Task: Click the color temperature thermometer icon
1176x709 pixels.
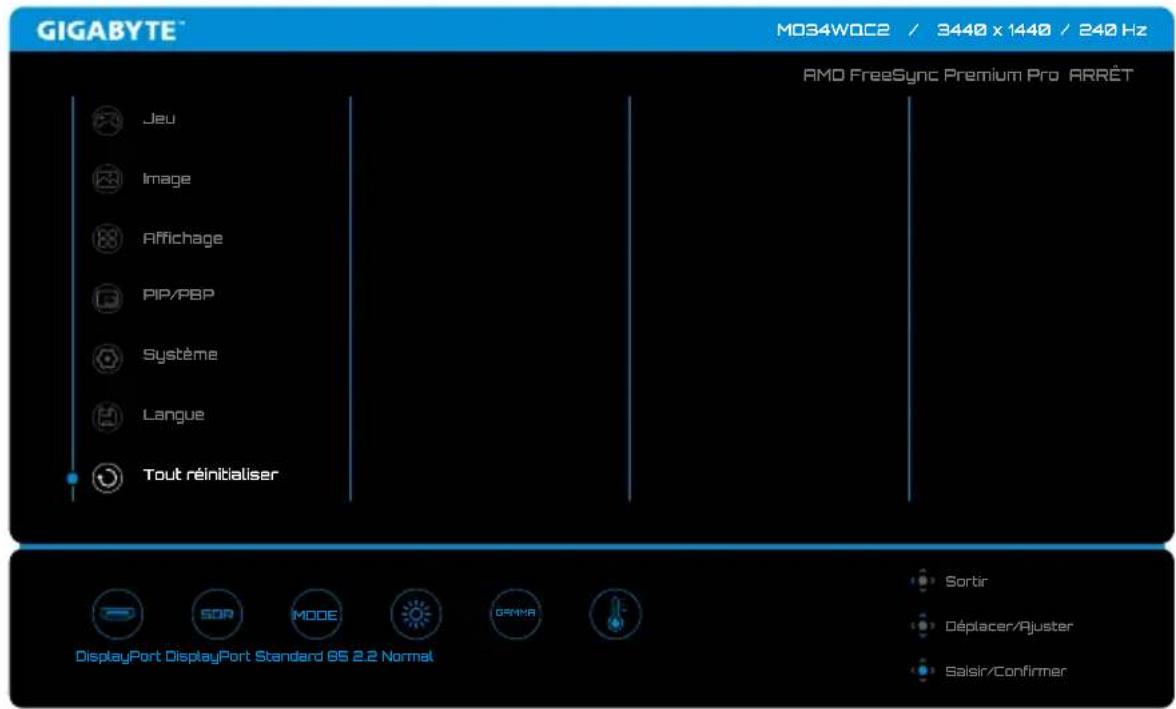Action: tap(615, 614)
